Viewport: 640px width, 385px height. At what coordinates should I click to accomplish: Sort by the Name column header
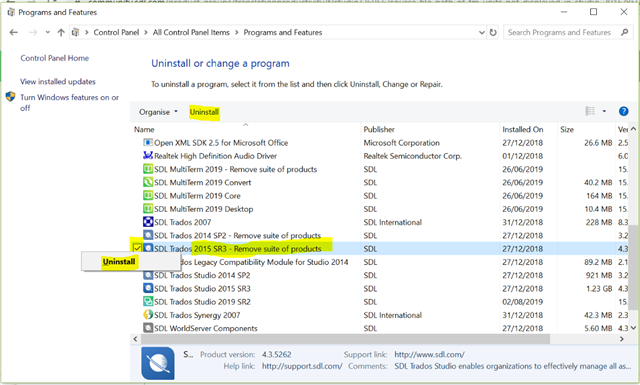(x=144, y=129)
